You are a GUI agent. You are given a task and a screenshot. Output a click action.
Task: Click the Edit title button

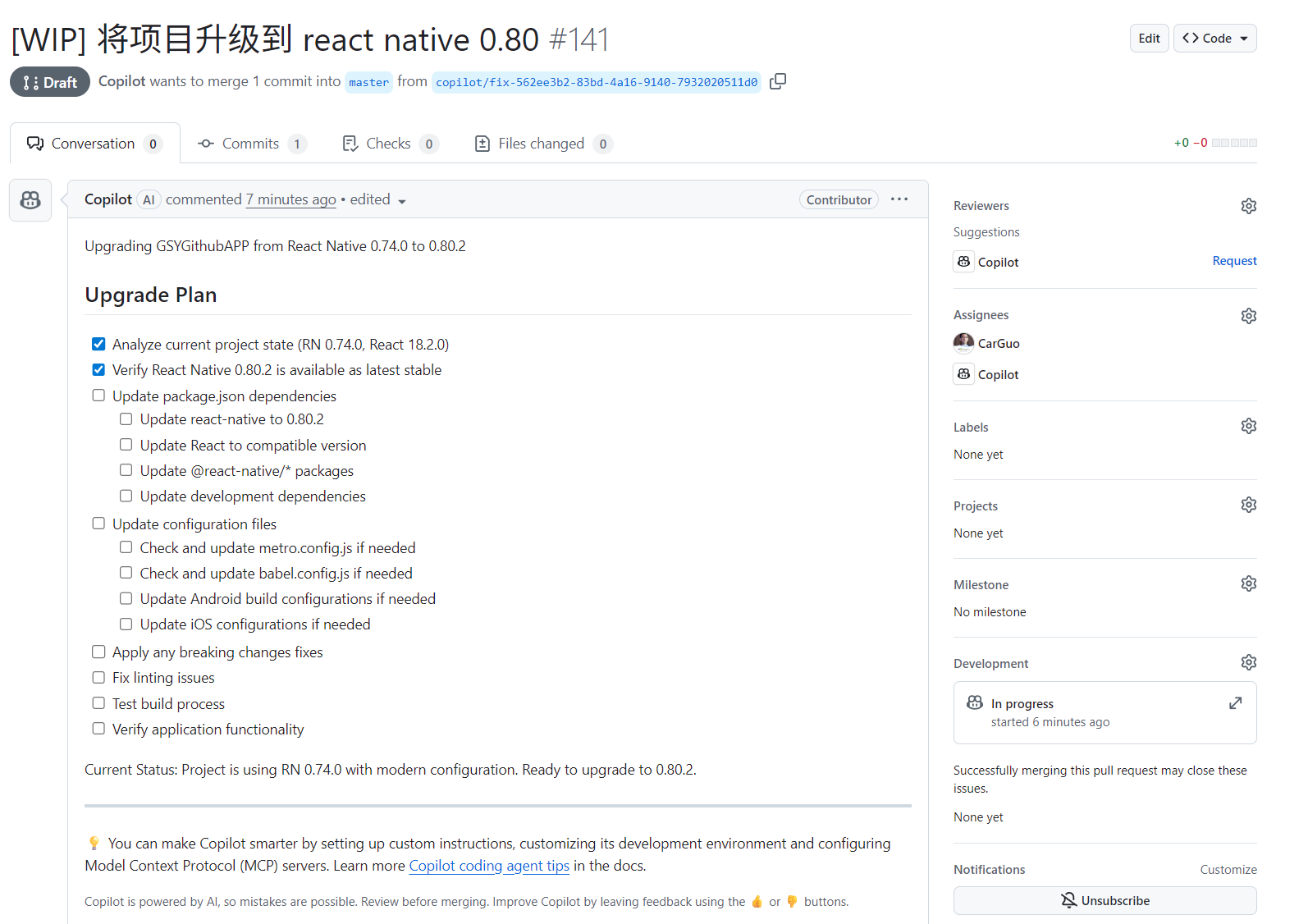[x=1149, y=39]
